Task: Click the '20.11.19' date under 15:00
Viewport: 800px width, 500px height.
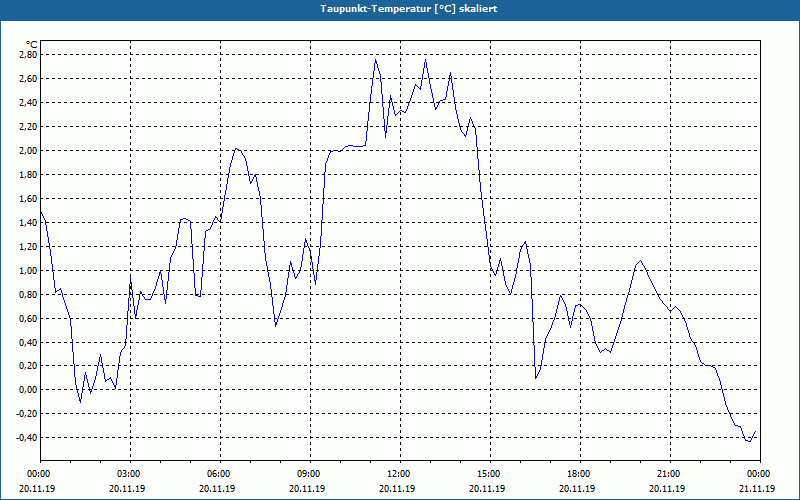Action: click(487, 489)
